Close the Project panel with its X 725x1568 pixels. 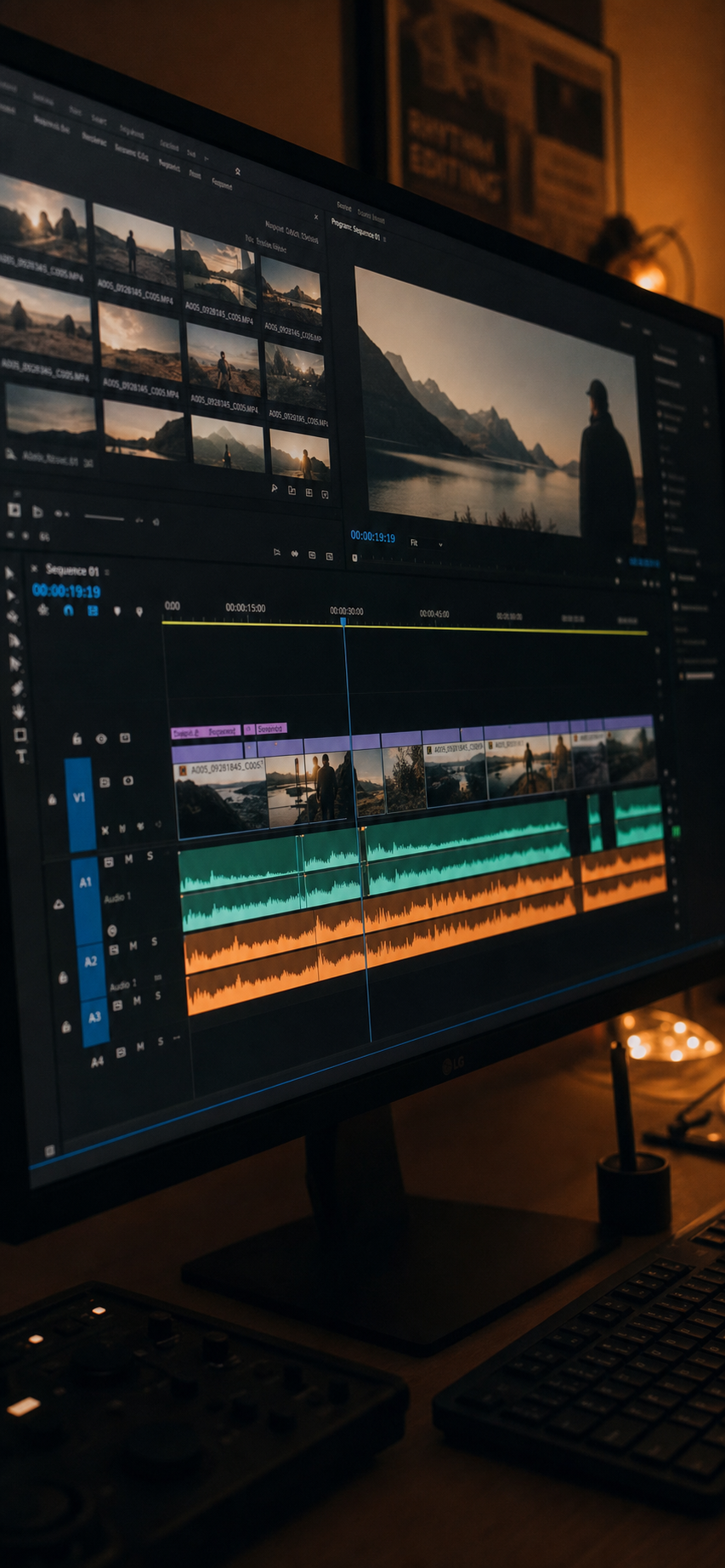coord(316,217)
